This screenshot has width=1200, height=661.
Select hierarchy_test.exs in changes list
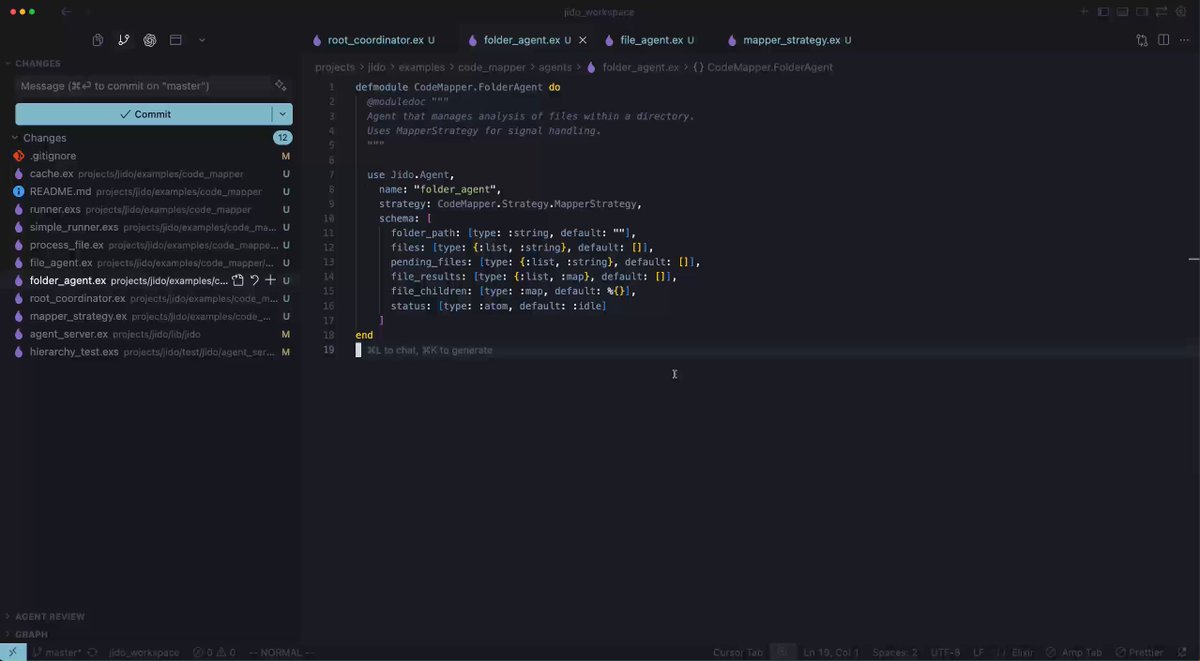click(150, 352)
